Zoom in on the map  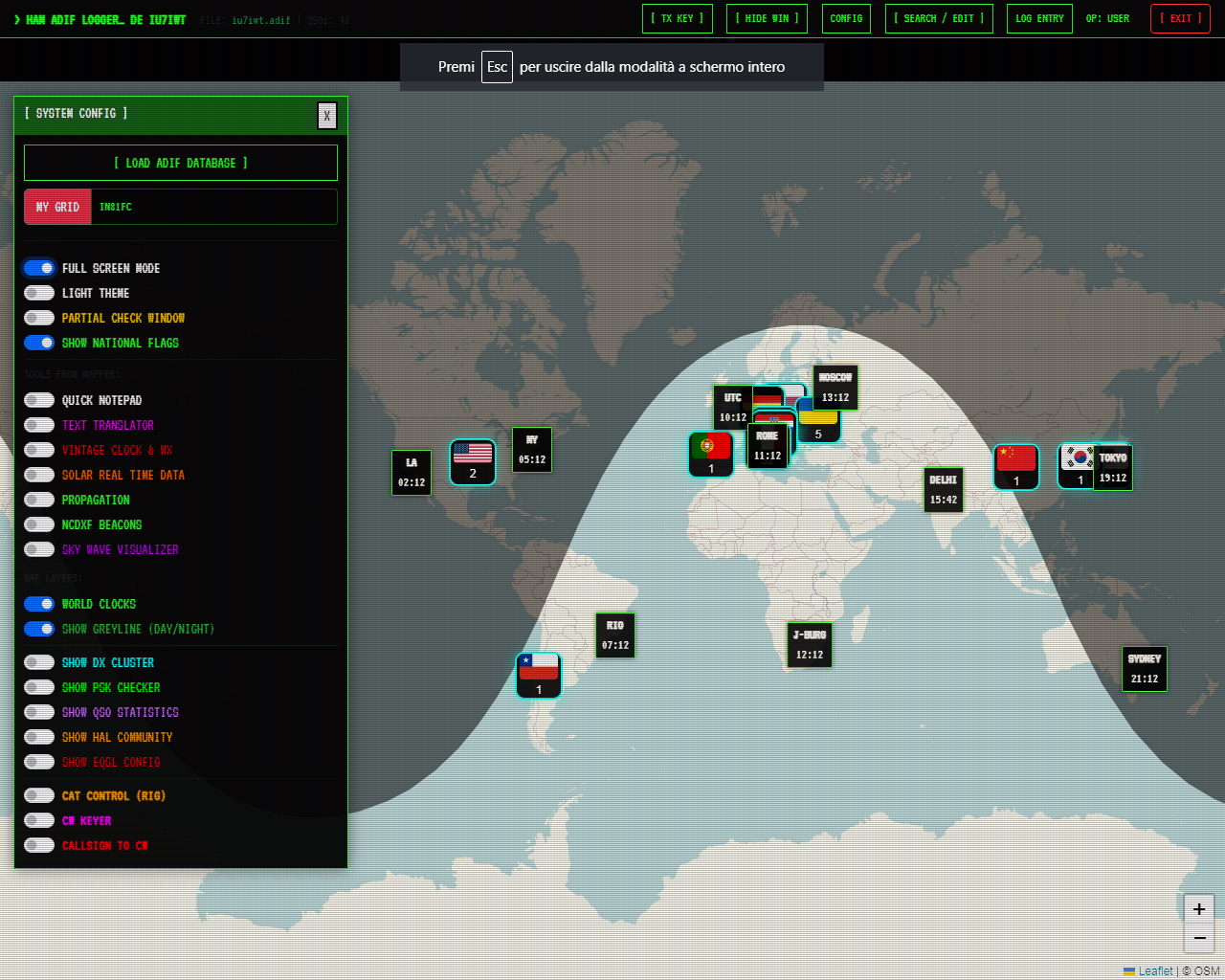1199,909
